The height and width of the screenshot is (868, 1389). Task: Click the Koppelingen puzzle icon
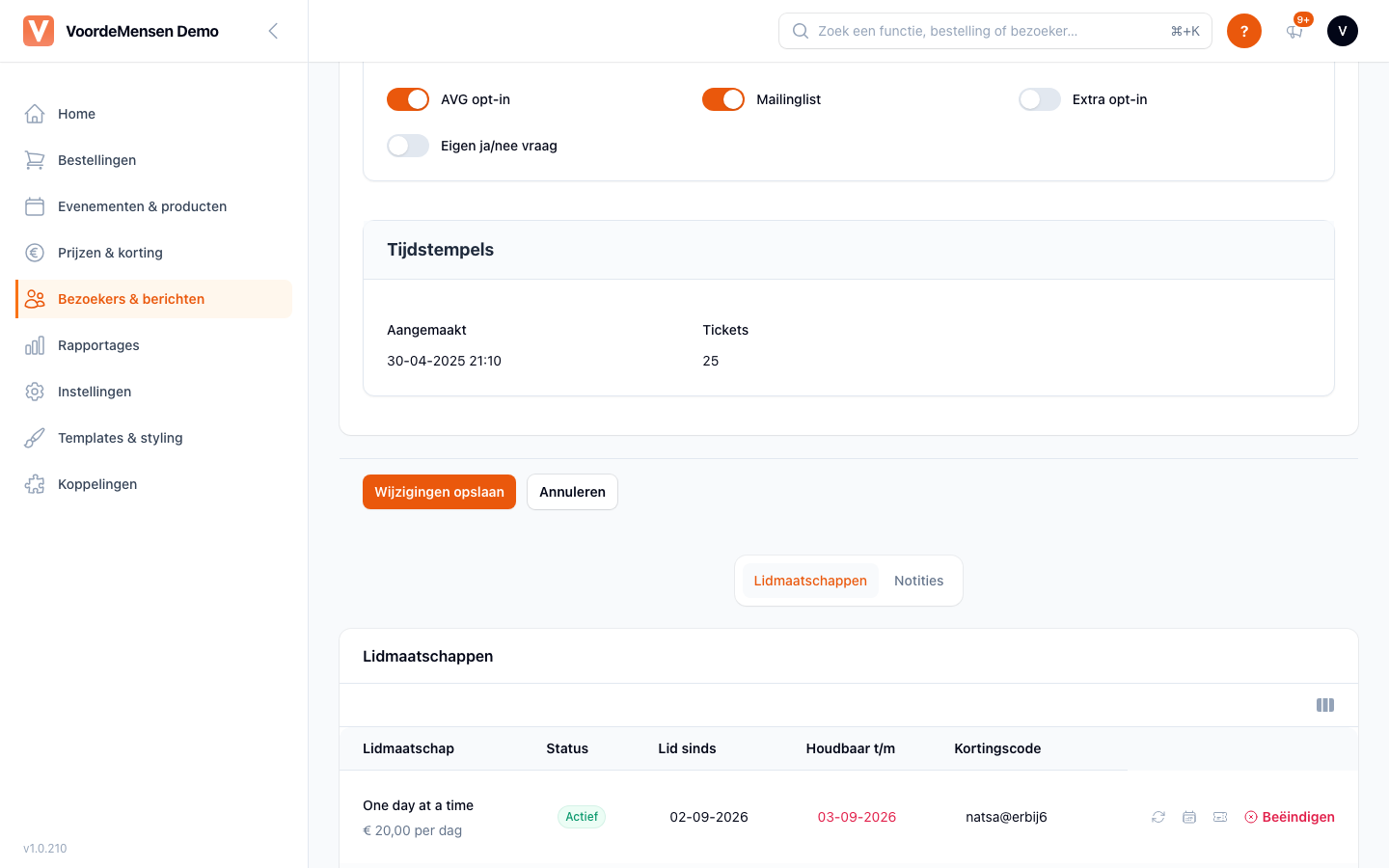pos(35,484)
